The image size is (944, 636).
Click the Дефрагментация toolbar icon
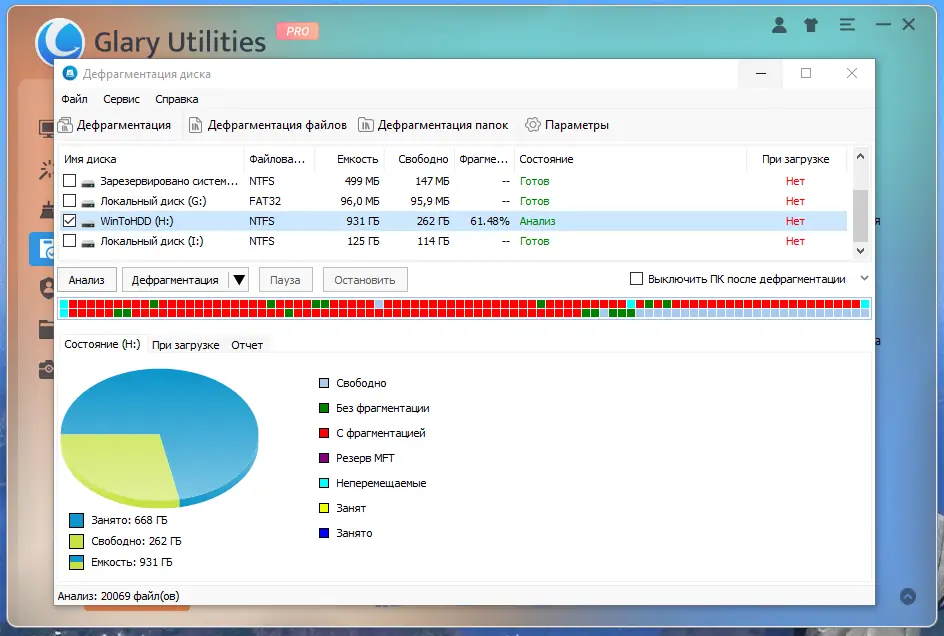click(65, 125)
